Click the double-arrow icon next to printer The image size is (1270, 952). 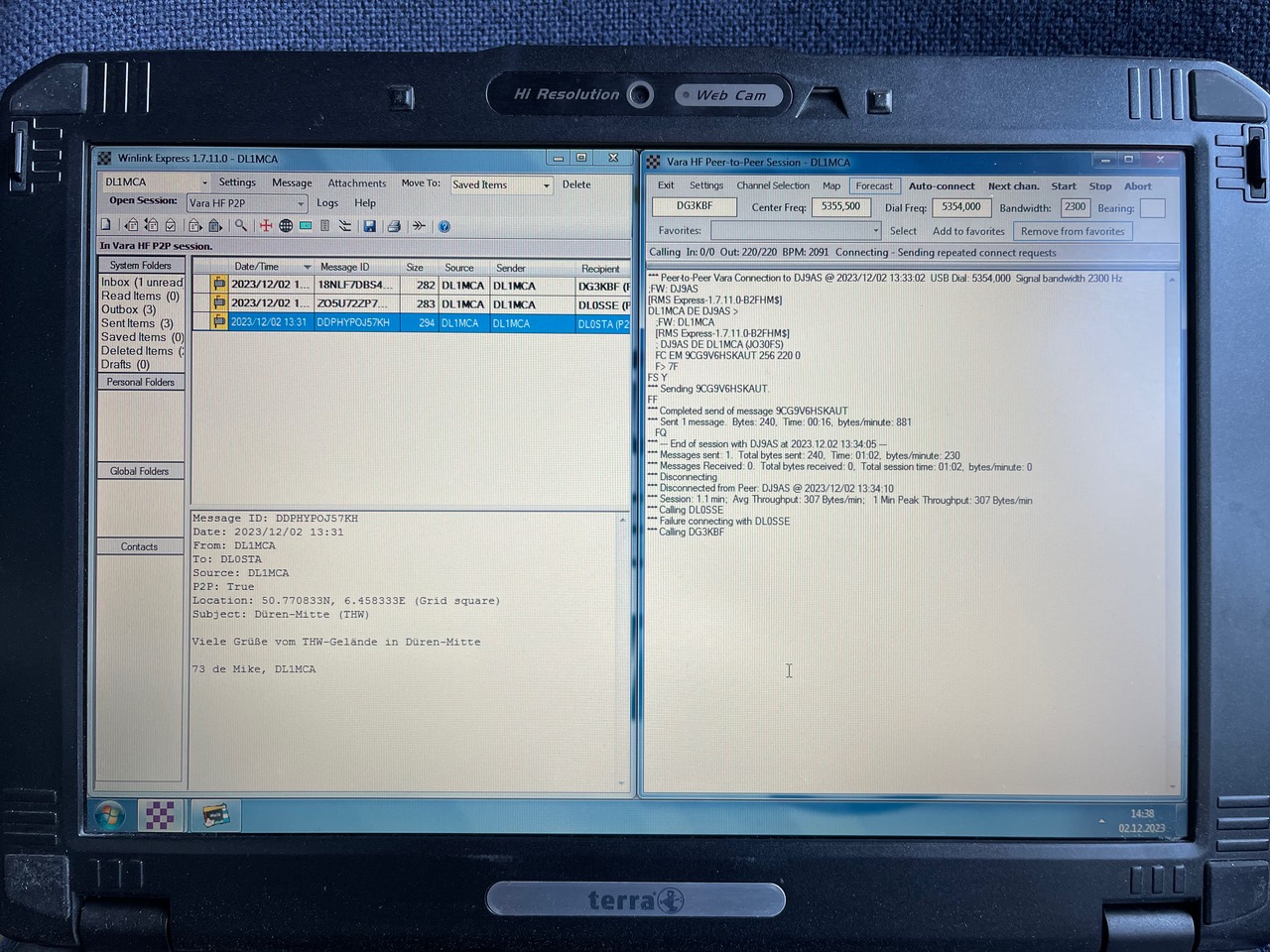pos(419,226)
